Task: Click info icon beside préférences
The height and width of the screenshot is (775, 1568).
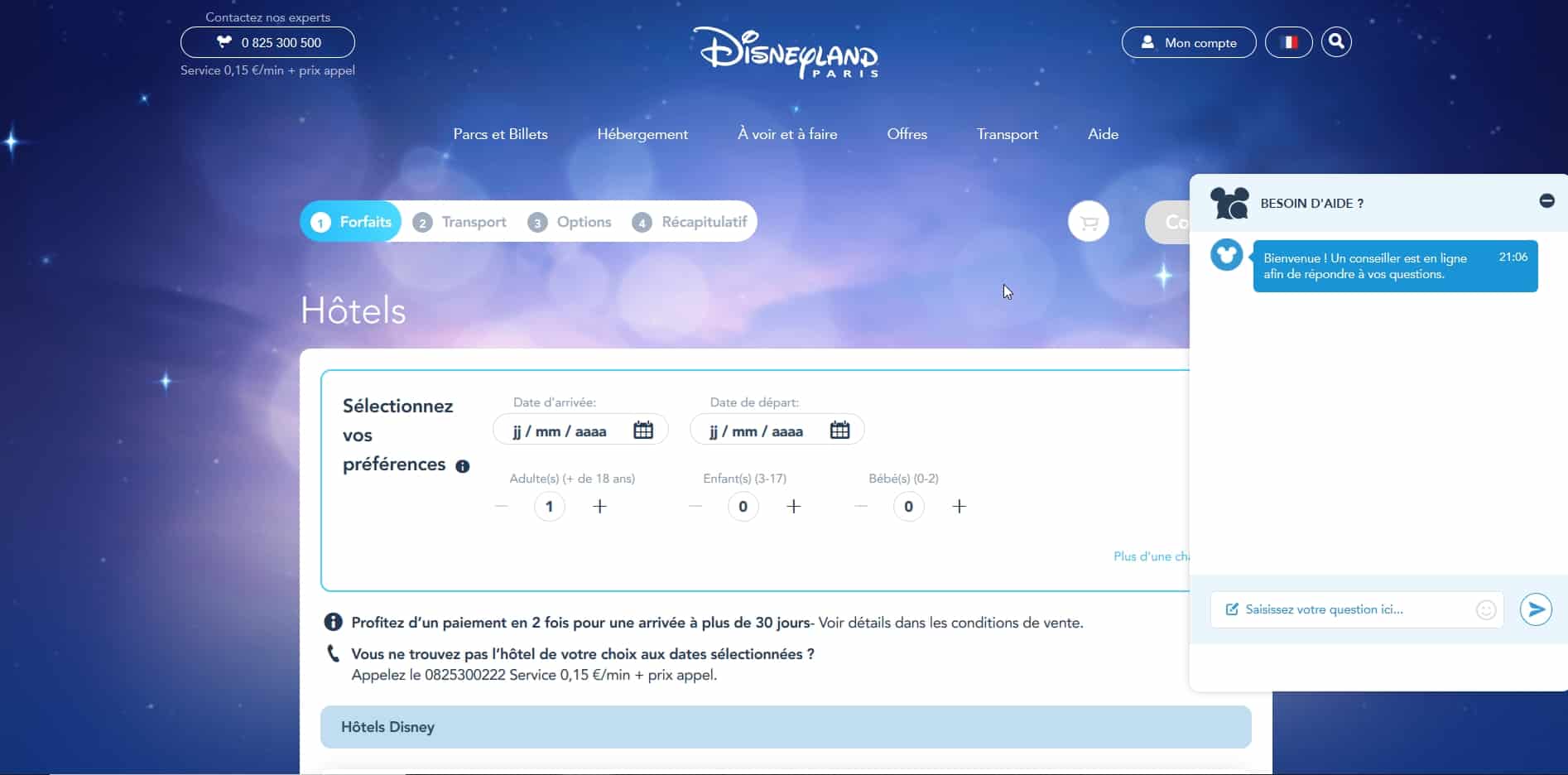Action: [x=463, y=466]
